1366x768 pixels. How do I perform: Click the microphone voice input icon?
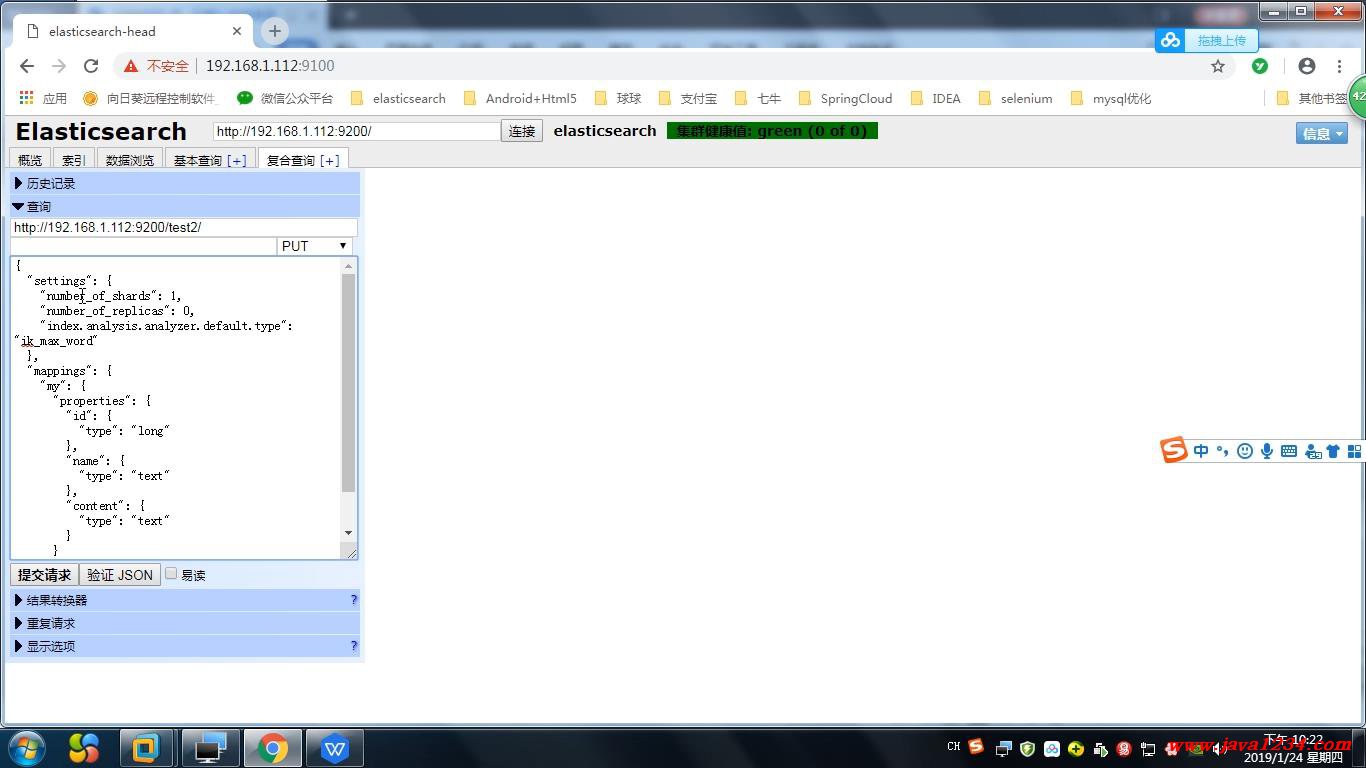pos(1266,451)
